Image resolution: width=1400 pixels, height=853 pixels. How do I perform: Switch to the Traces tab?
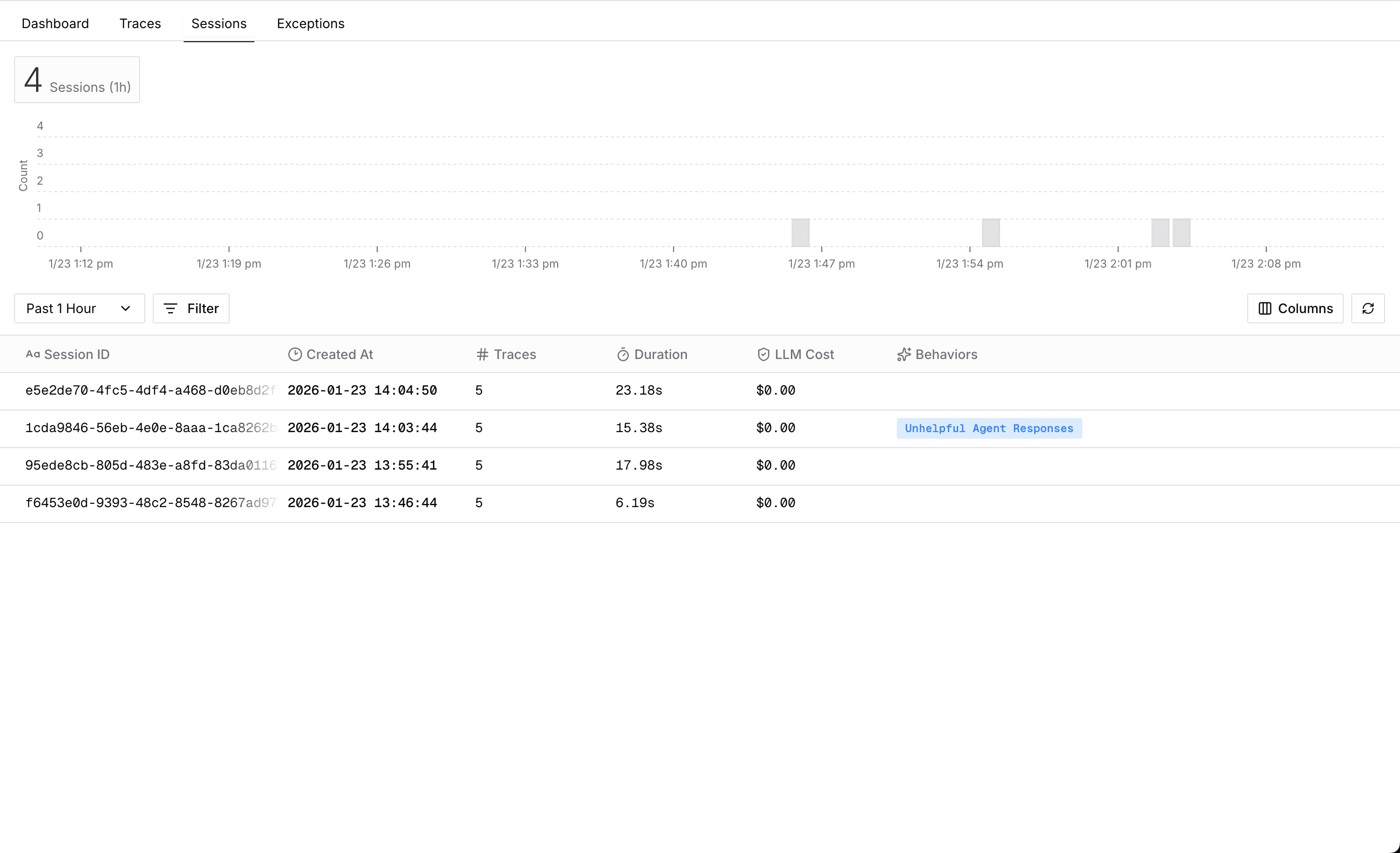click(140, 23)
